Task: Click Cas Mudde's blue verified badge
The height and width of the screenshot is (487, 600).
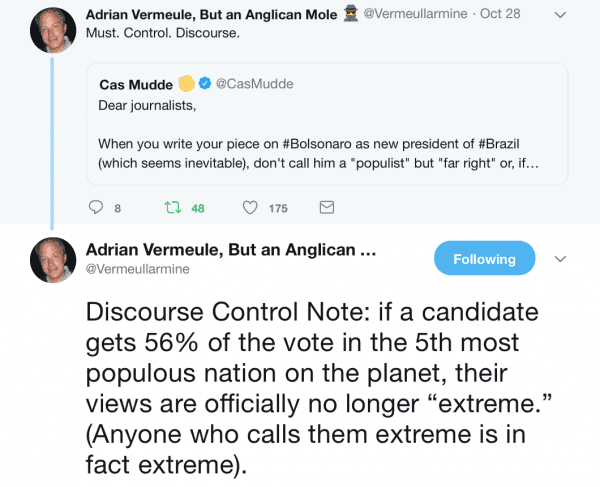Action: tap(205, 84)
